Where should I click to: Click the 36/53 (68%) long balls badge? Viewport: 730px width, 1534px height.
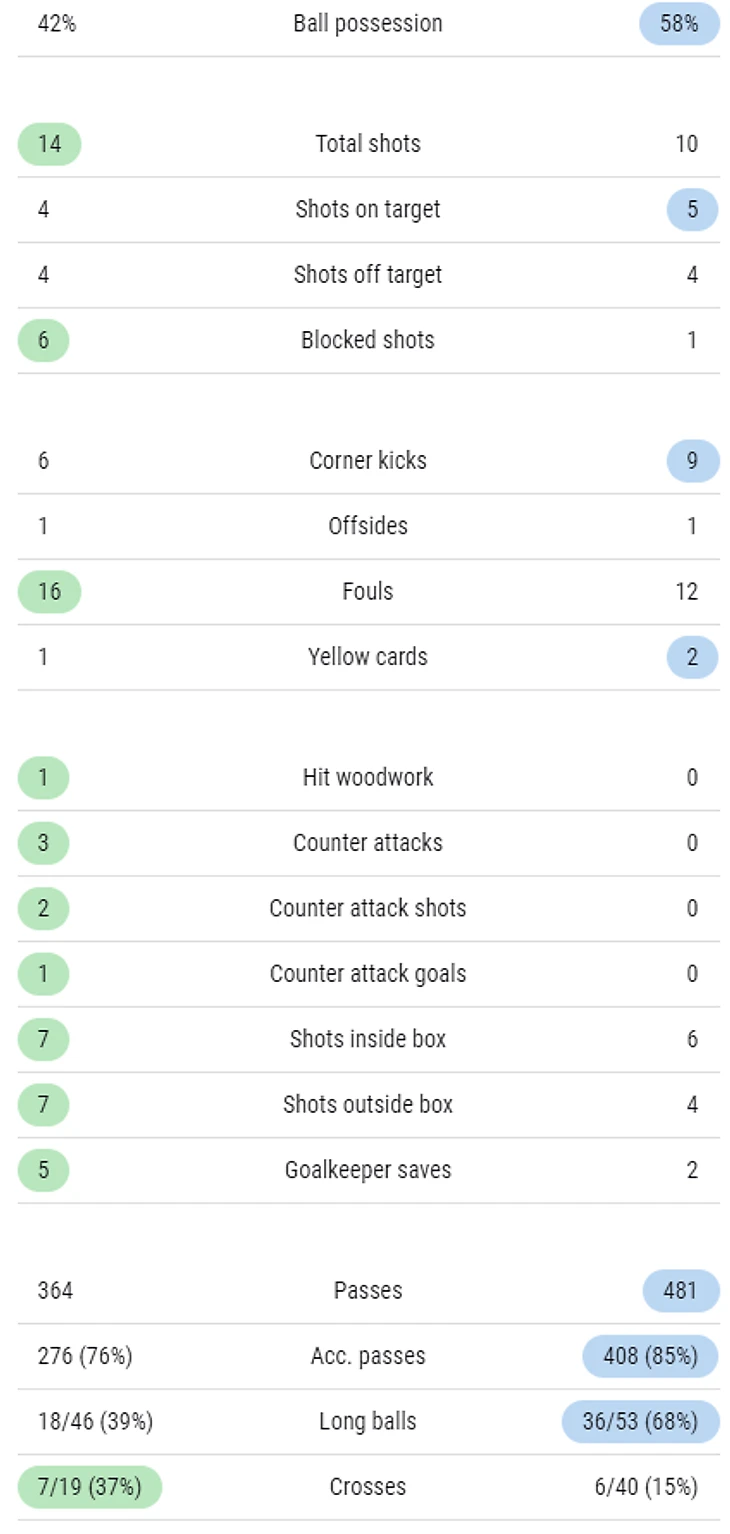tap(640, 1422)
